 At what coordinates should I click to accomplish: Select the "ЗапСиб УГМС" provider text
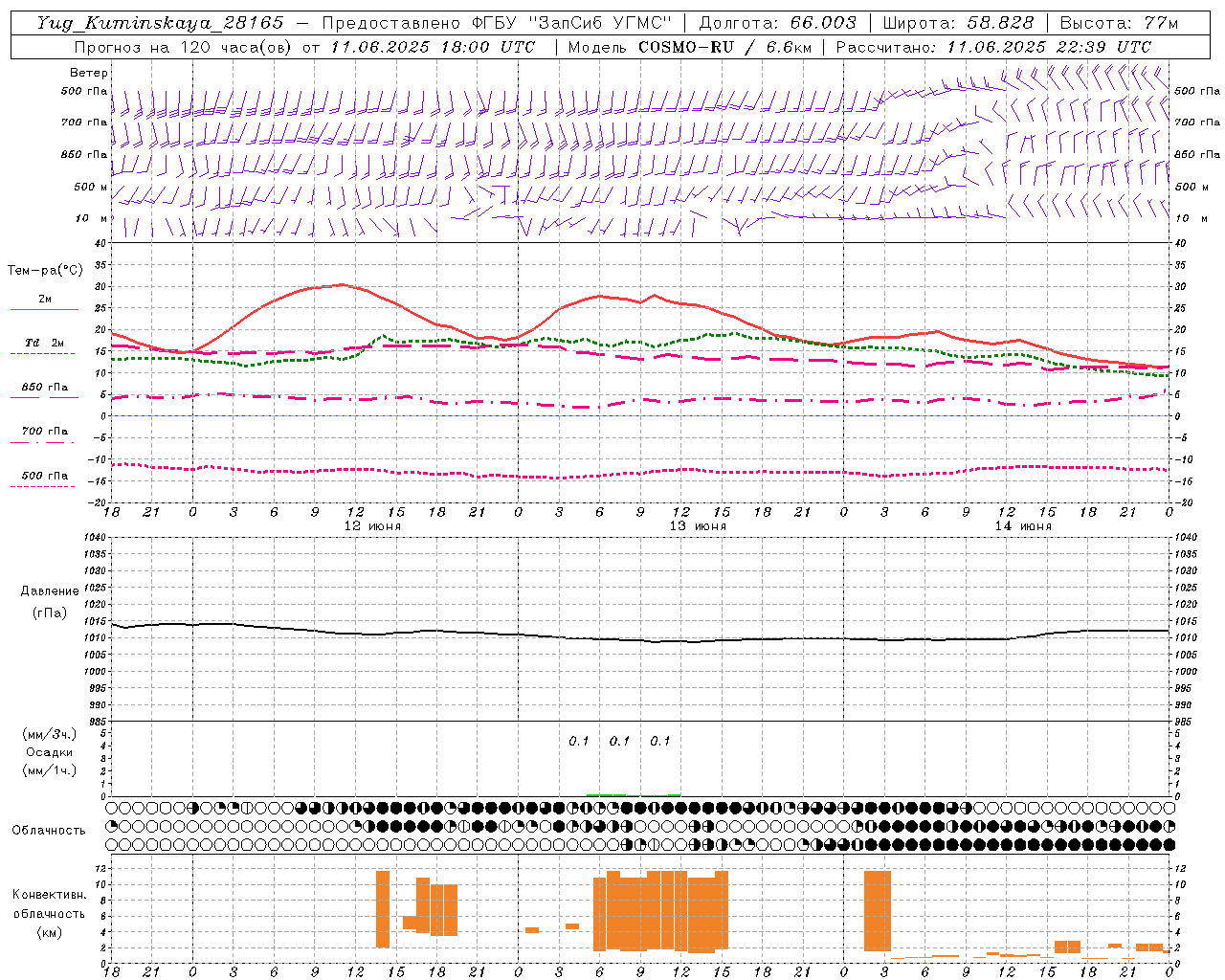(x=600, y=23)
